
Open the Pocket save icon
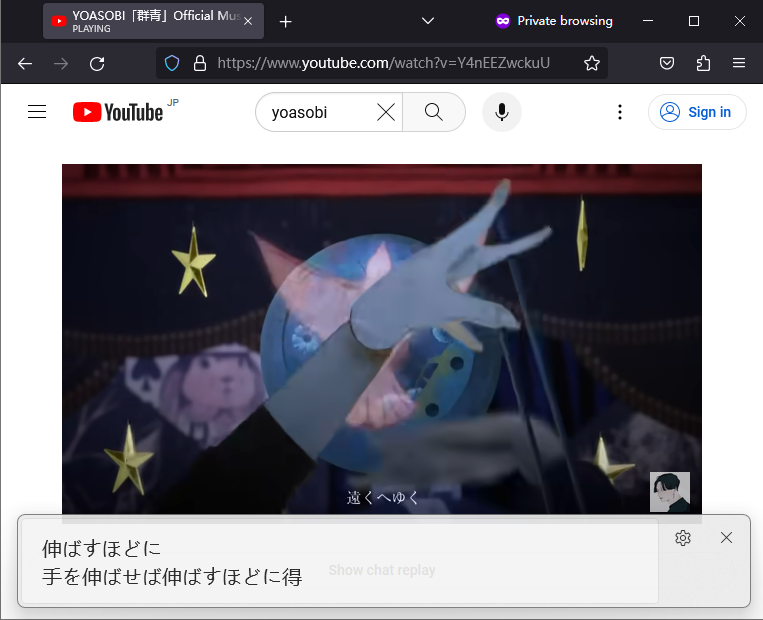(x=667, y=63)
